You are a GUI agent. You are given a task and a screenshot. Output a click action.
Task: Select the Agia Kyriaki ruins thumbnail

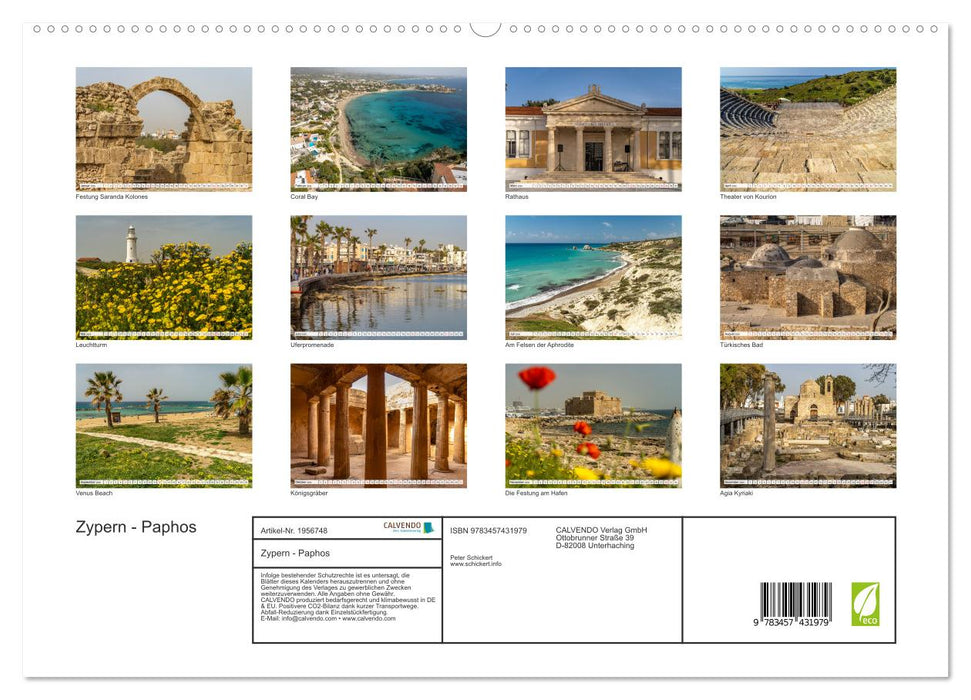point(807,426)
